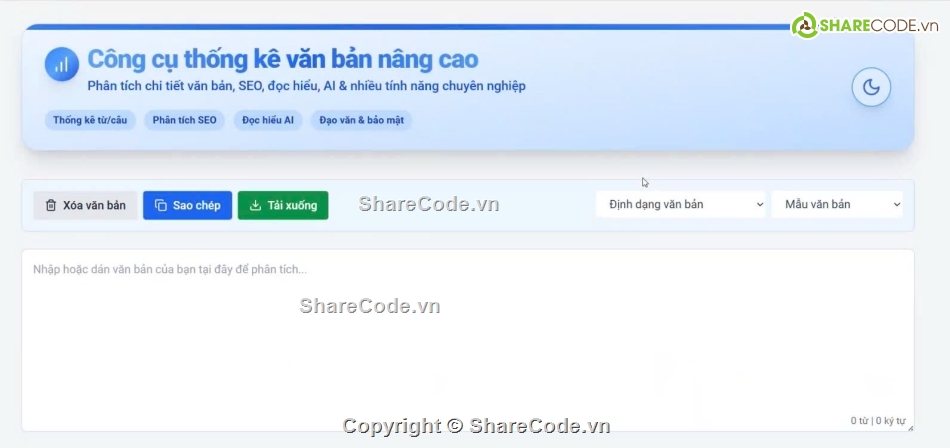Click the trash icon in Xóa văn bản
Image resolution: width=950 pixels, height=448 pixels.
point(51,206)
